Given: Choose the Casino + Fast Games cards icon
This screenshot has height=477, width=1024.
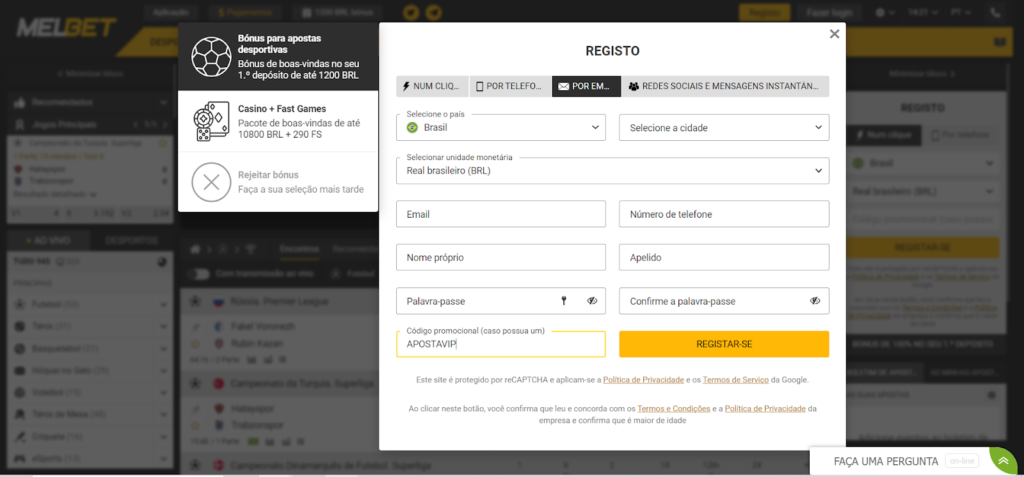Looking at the screenshot, I should pos(212,122).
